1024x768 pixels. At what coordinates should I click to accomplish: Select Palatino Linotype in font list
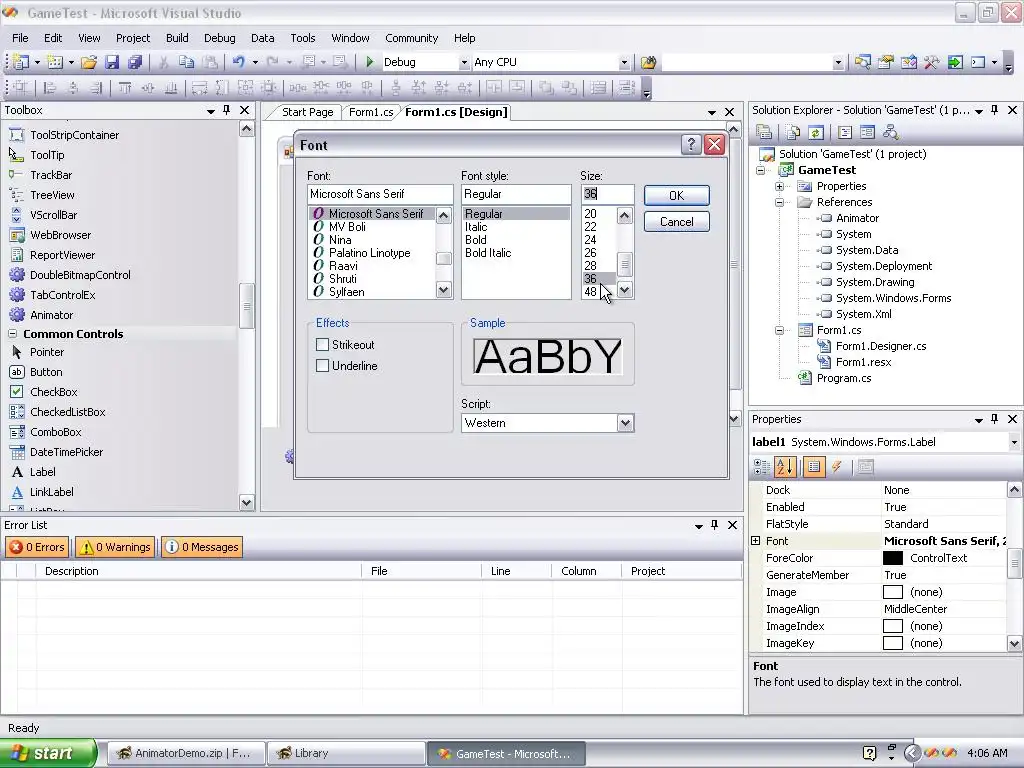pyautogui.click(x=370, y=253)
